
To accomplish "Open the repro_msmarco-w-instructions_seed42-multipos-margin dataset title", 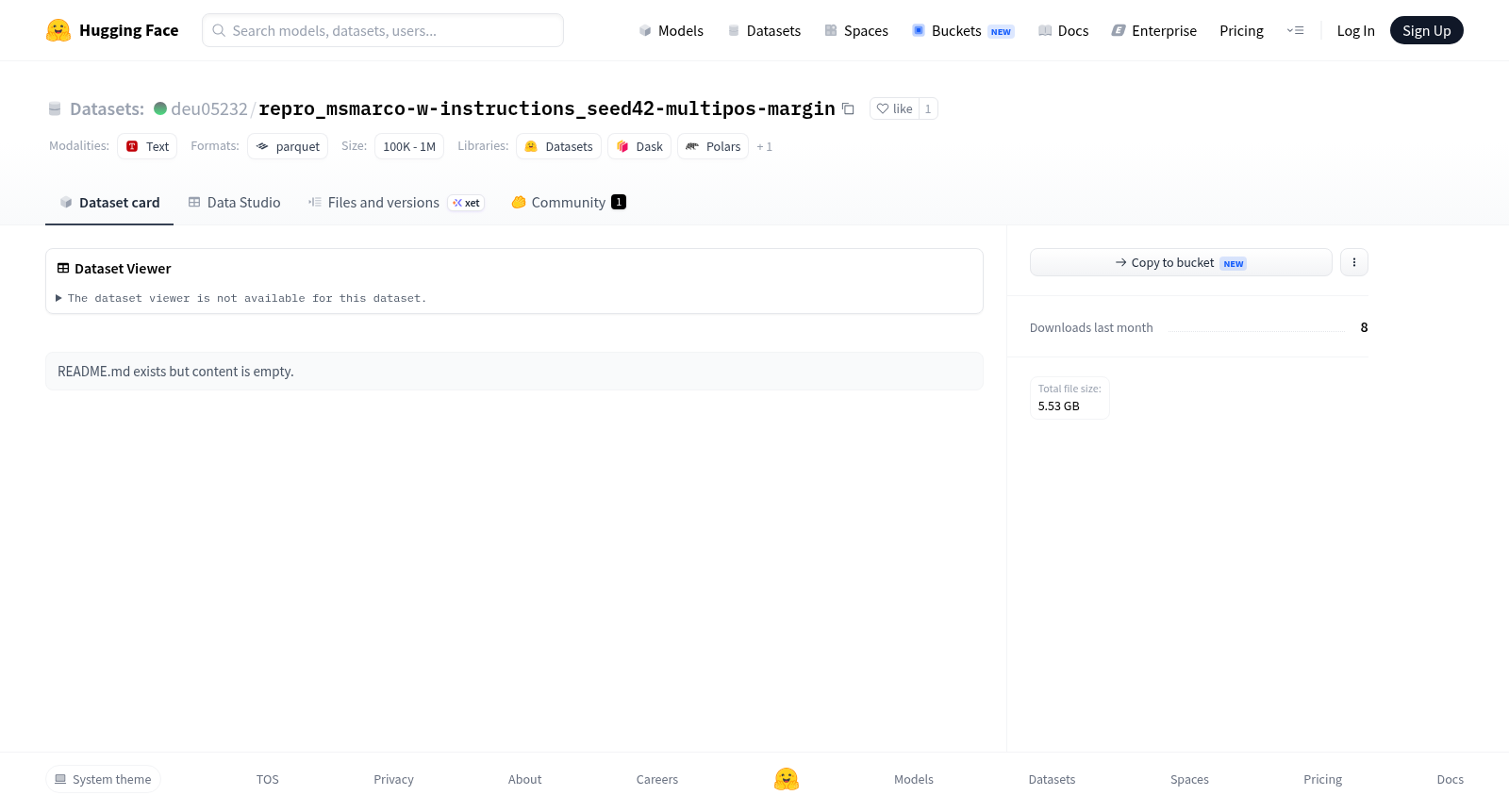I will point(547,108).
